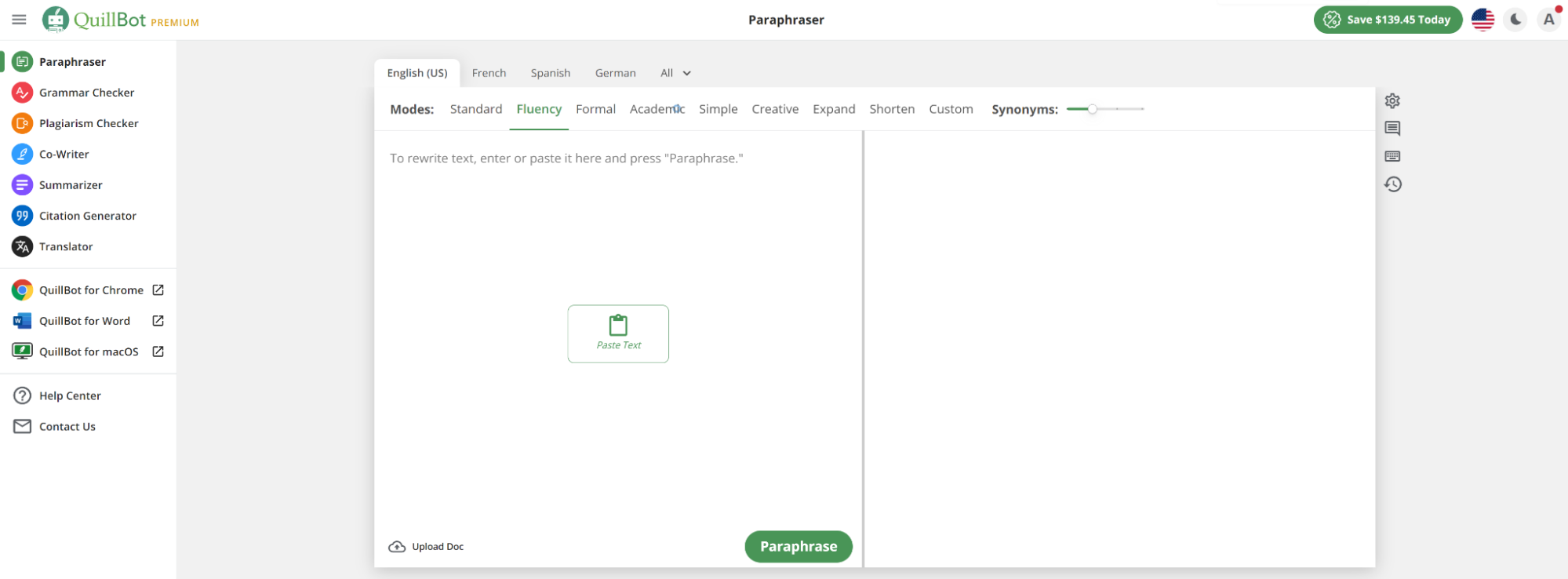This screenshot has height=579, width=1568.
Task: Open the Grammar Checker label
Action: (86, 93)
